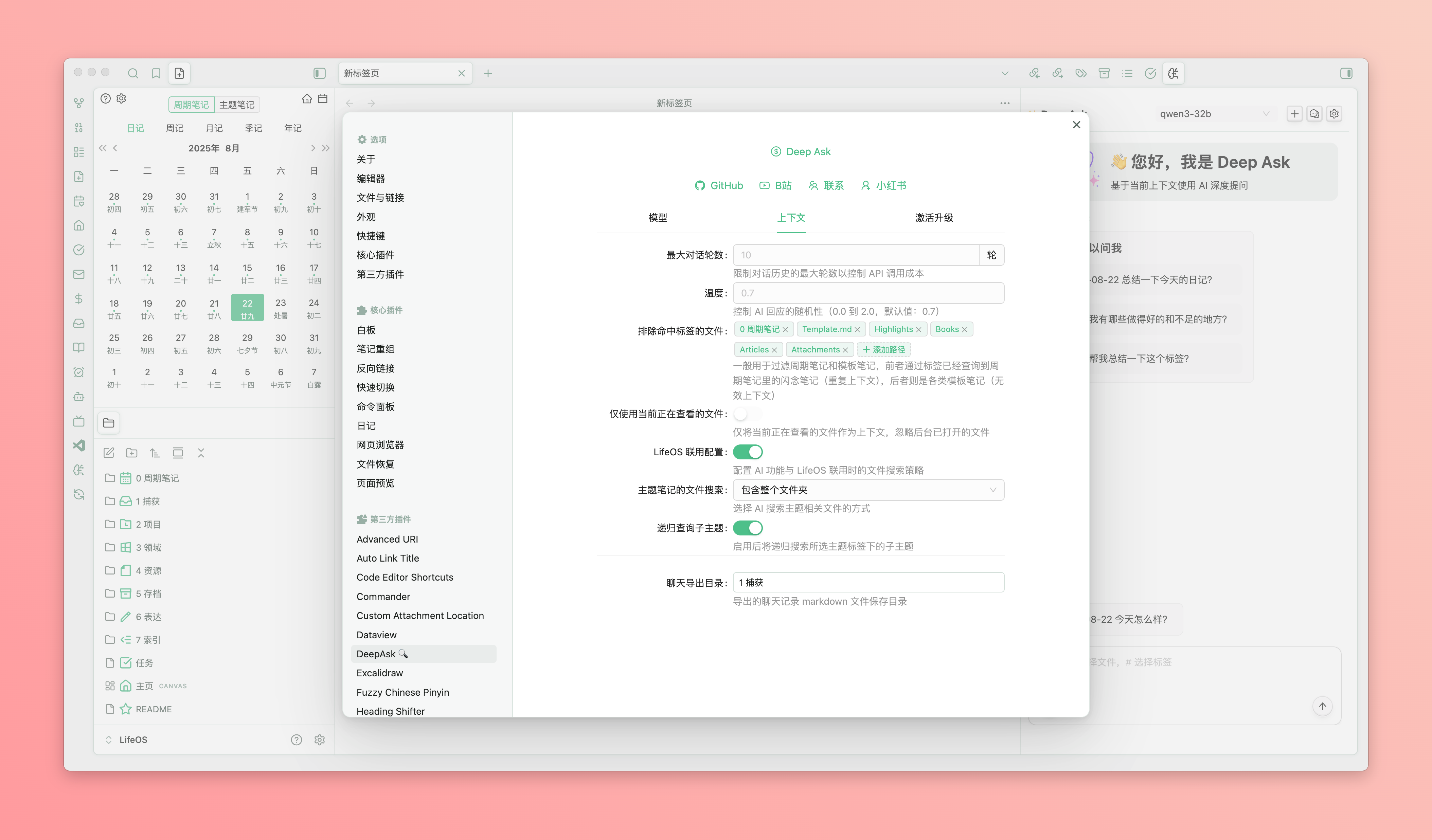Click the new note icon in file explorer

click(109, 453)
